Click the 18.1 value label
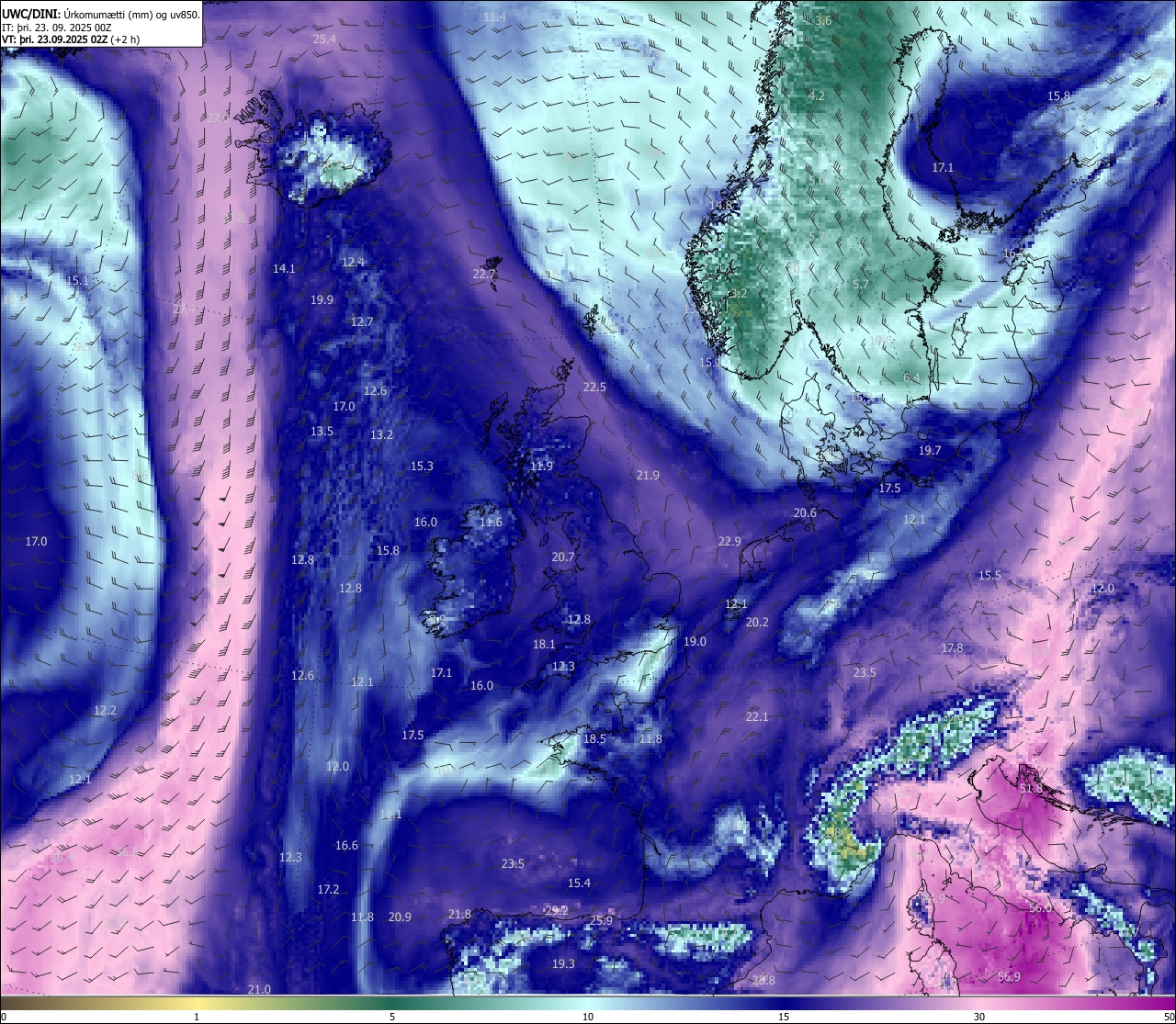Viewport: 1176px width, 1024px height. 544,644
